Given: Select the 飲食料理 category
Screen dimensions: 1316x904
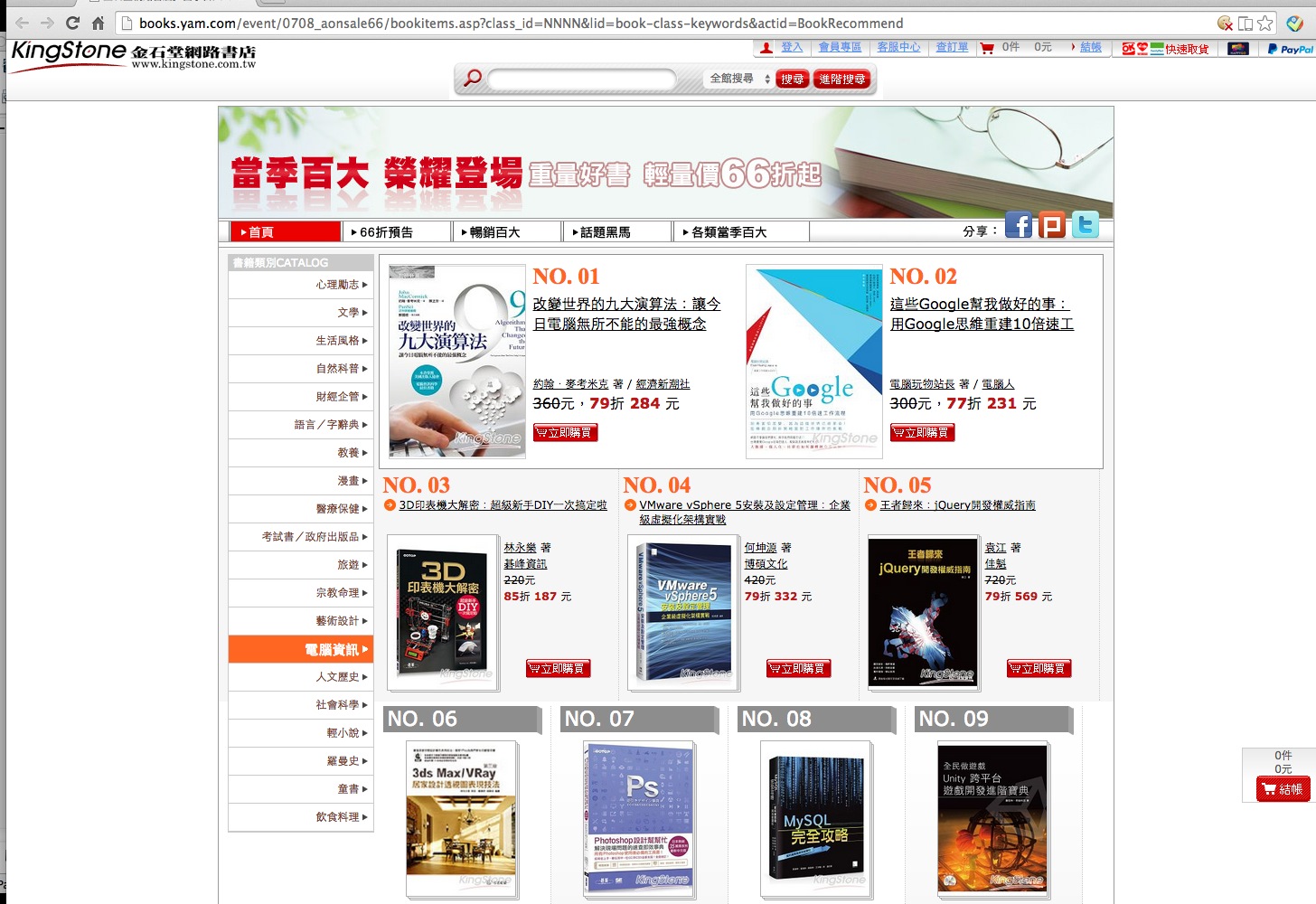Looking at the screenshot, I should tap(301, 816).
